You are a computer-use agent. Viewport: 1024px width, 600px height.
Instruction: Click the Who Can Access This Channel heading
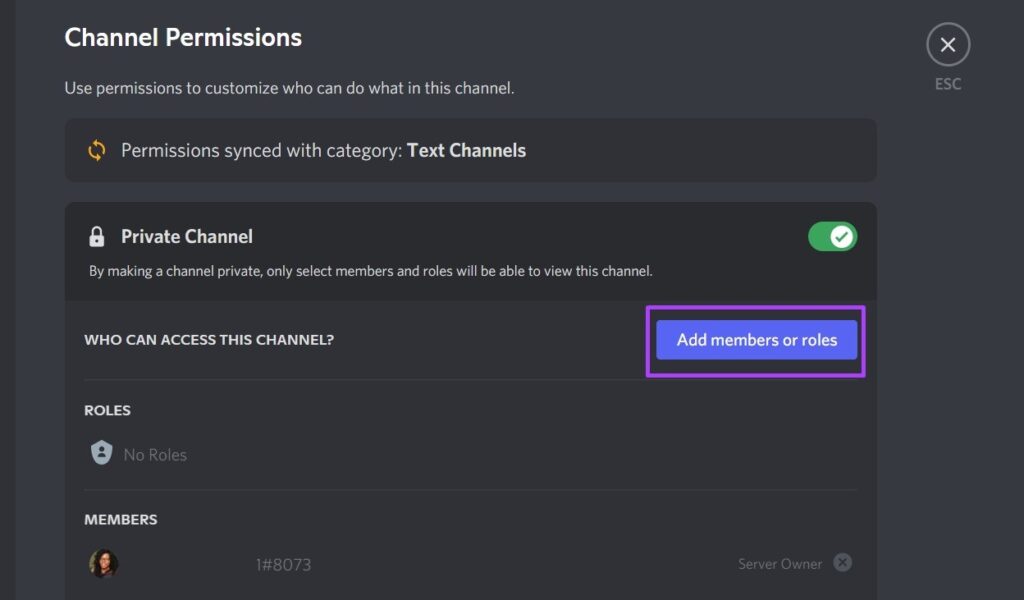[x=209, y=340]
